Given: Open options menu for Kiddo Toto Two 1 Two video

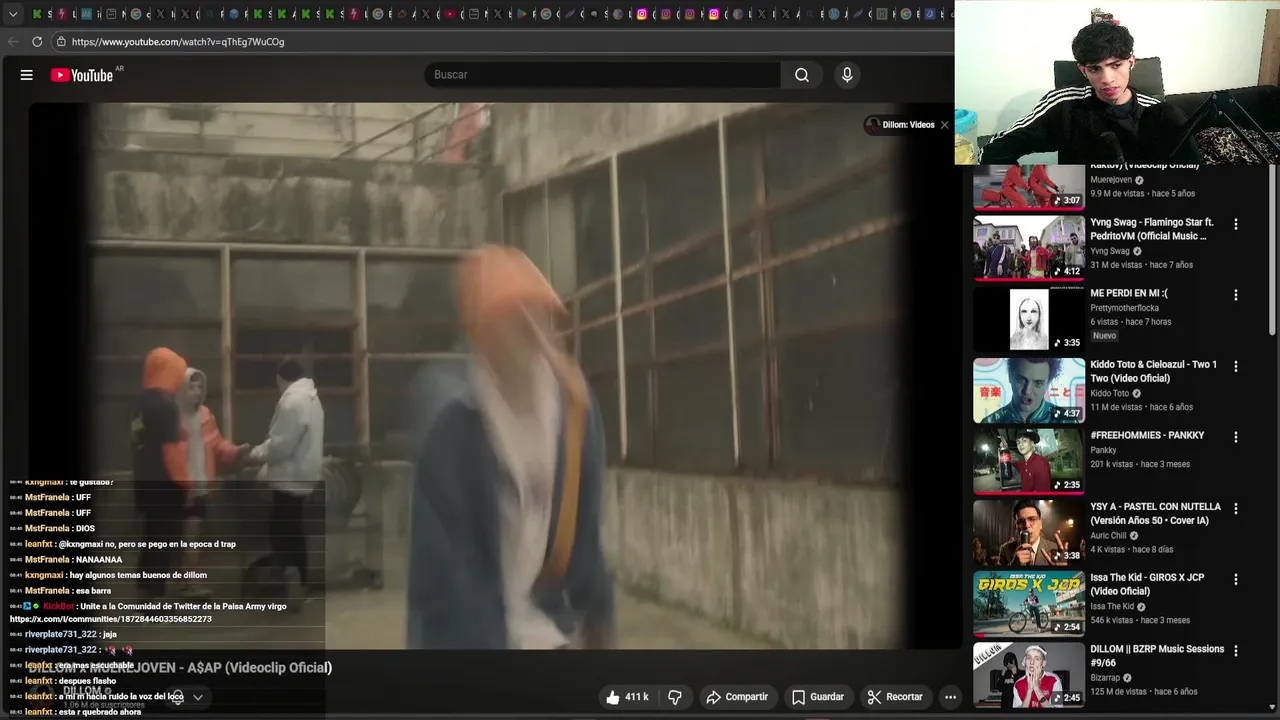Looking at the screenshot, I should point(1235,367).
